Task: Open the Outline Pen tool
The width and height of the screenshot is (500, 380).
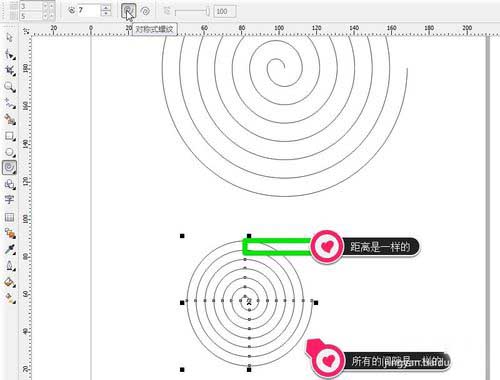Action: [x=9, y=266]
